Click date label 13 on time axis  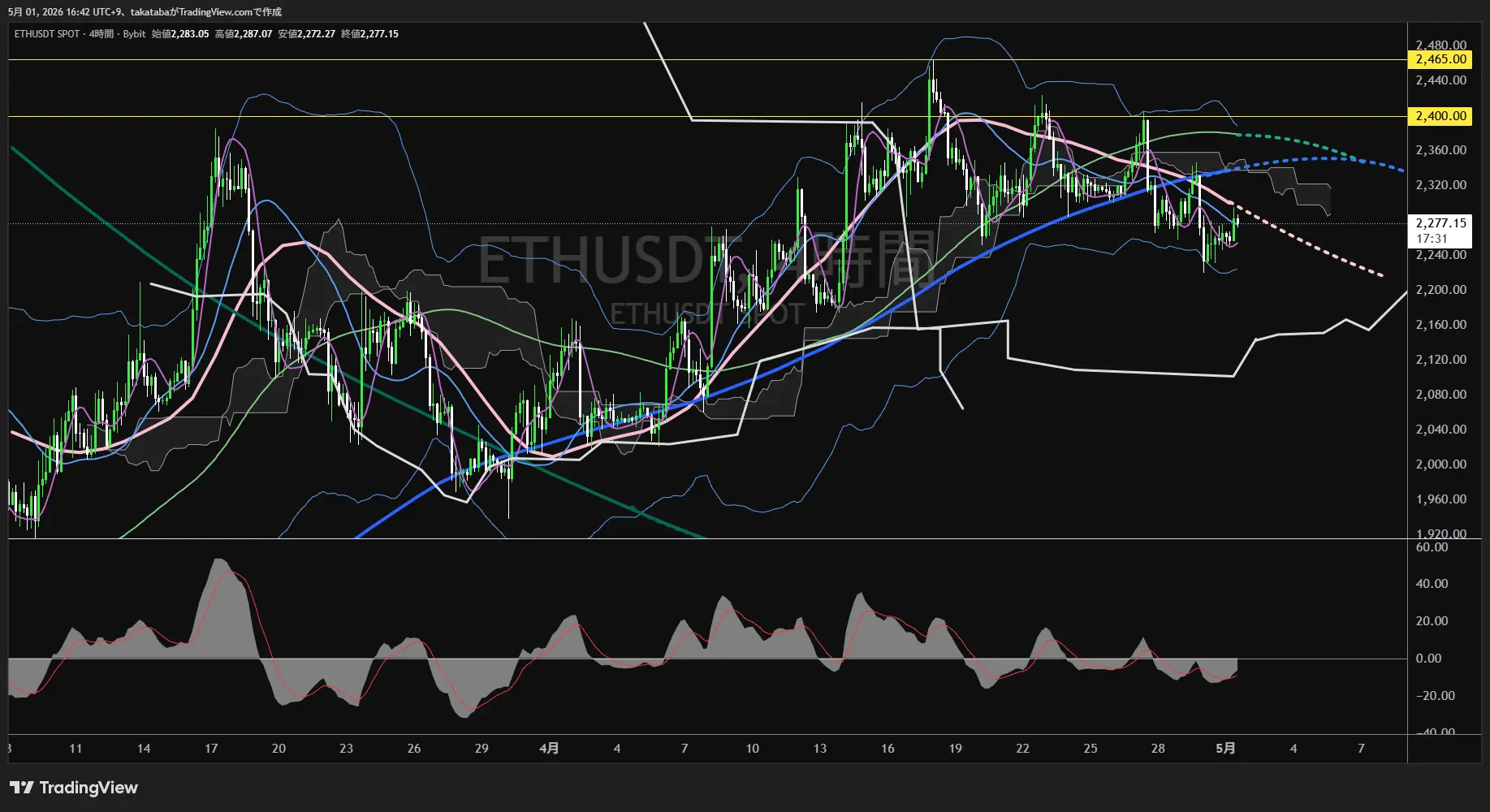pos(820,749)
